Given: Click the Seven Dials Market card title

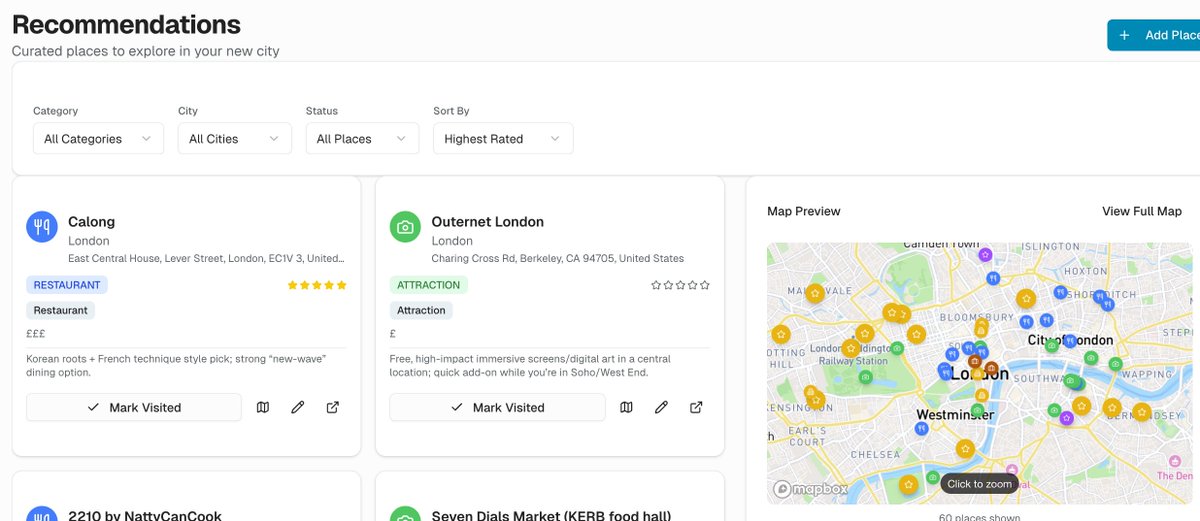Looking at the screenshot, I should [x=551, y=516].
